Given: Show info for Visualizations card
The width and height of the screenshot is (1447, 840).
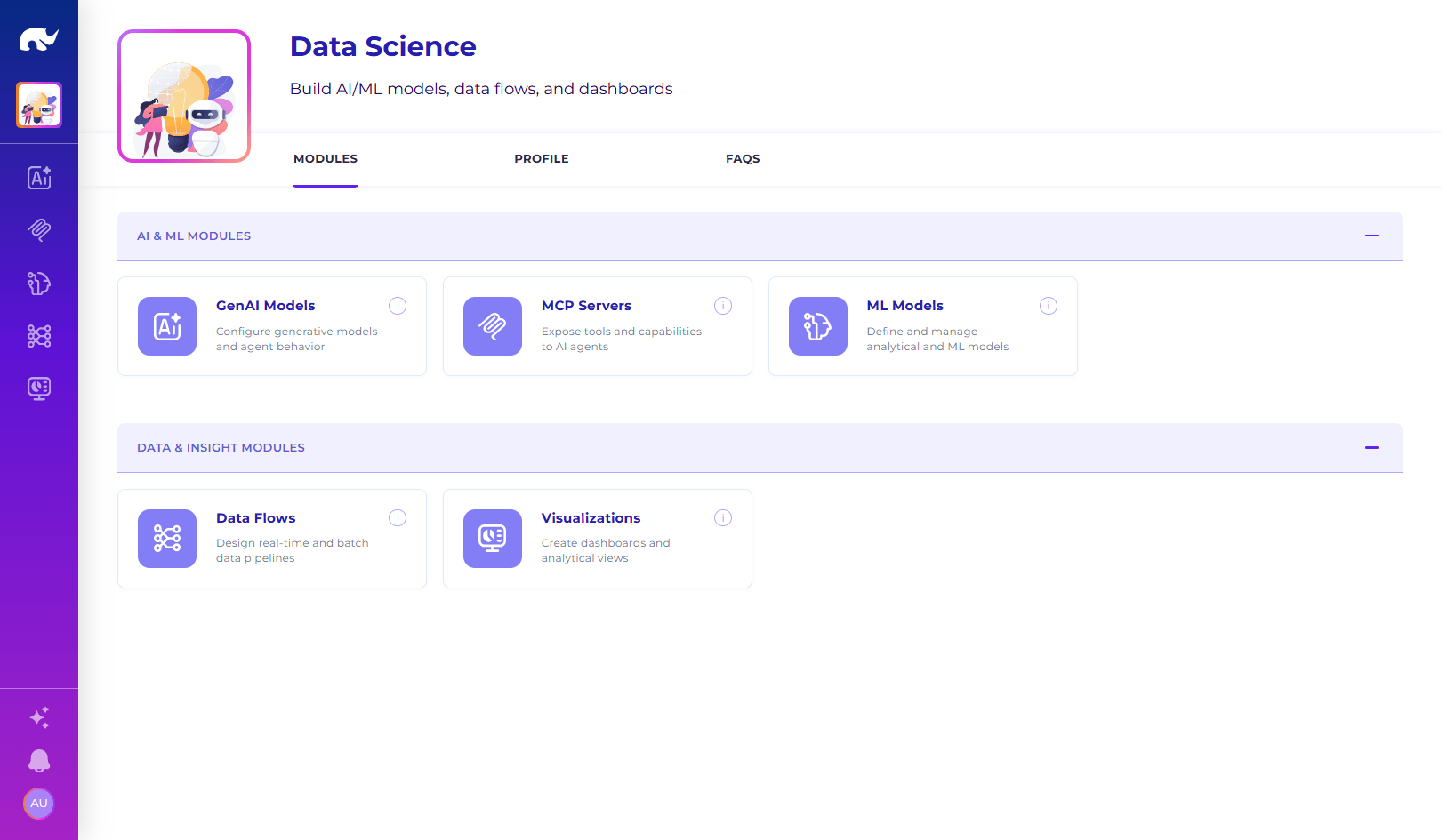Looking at the screenshot, I should click(x=723, y=518).
